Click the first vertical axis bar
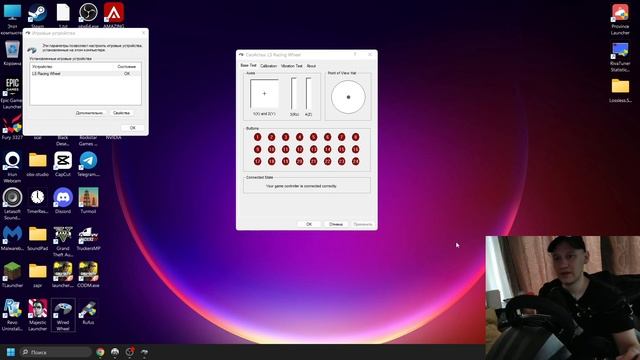 (x=294, y=94)
